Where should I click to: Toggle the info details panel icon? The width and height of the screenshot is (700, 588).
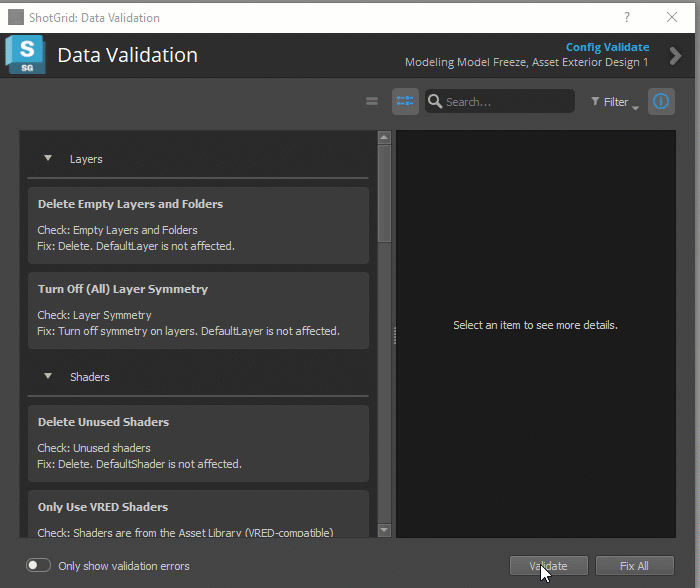(661, 101)
